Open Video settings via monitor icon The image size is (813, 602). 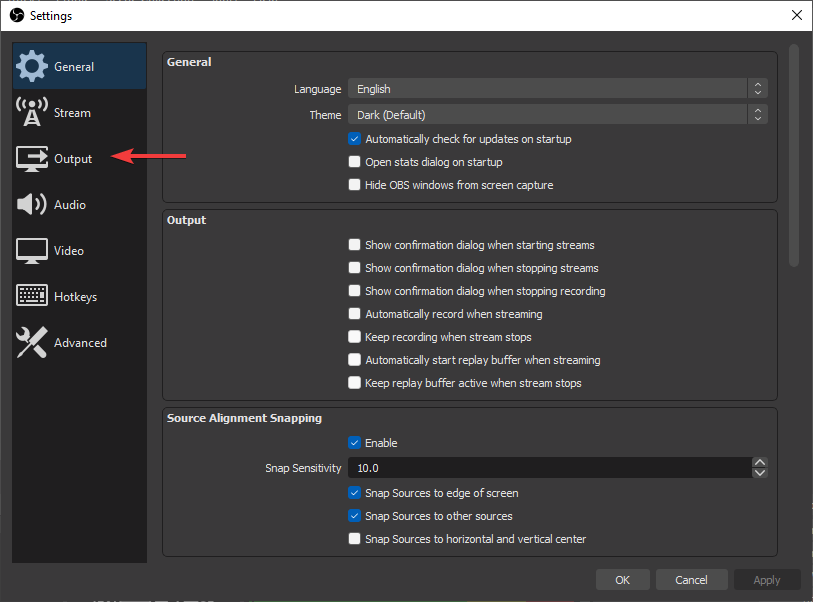pyautogui.click(x=32, y=250)
